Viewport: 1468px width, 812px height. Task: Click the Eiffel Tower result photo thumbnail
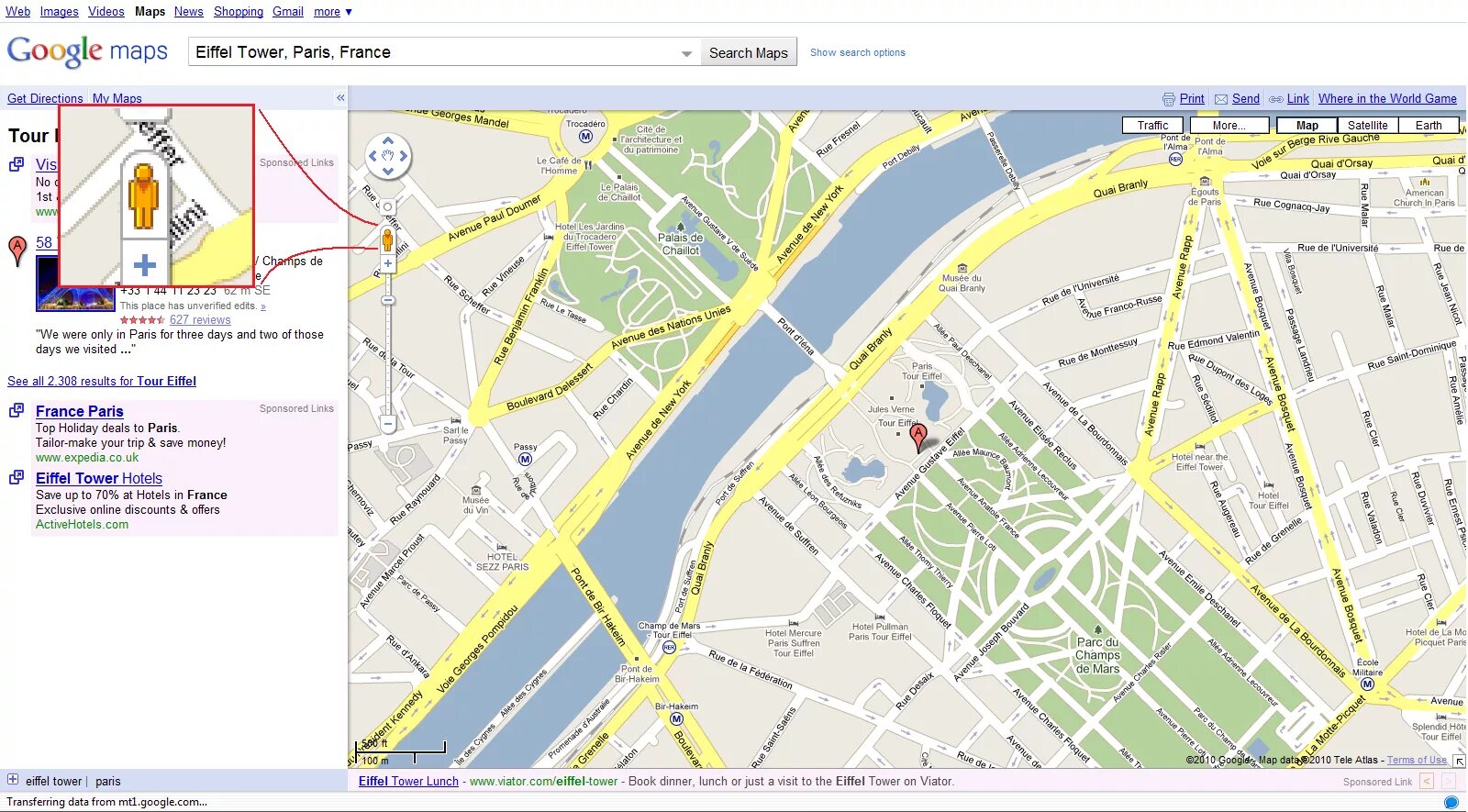point(75,284)
